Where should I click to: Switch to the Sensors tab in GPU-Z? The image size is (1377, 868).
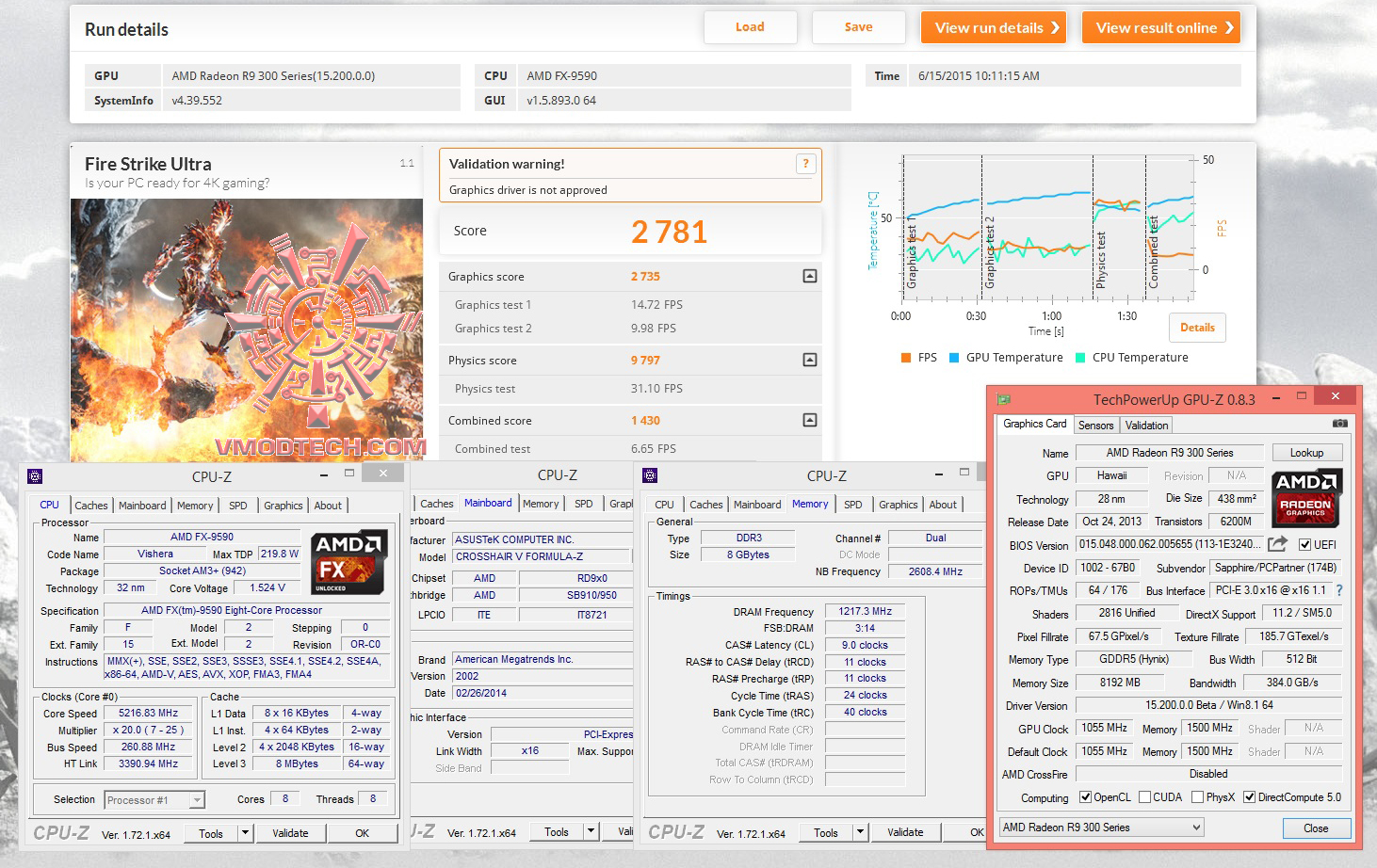pyautogui.click(x=1095, y=426)
